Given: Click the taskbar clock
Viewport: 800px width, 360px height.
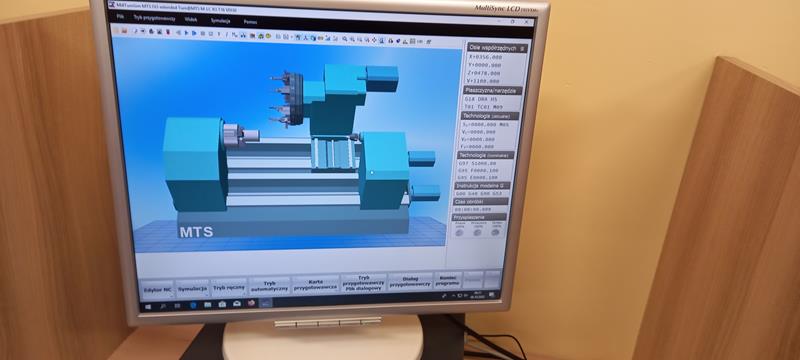Looking at the screenshot, I should (477, 295).
